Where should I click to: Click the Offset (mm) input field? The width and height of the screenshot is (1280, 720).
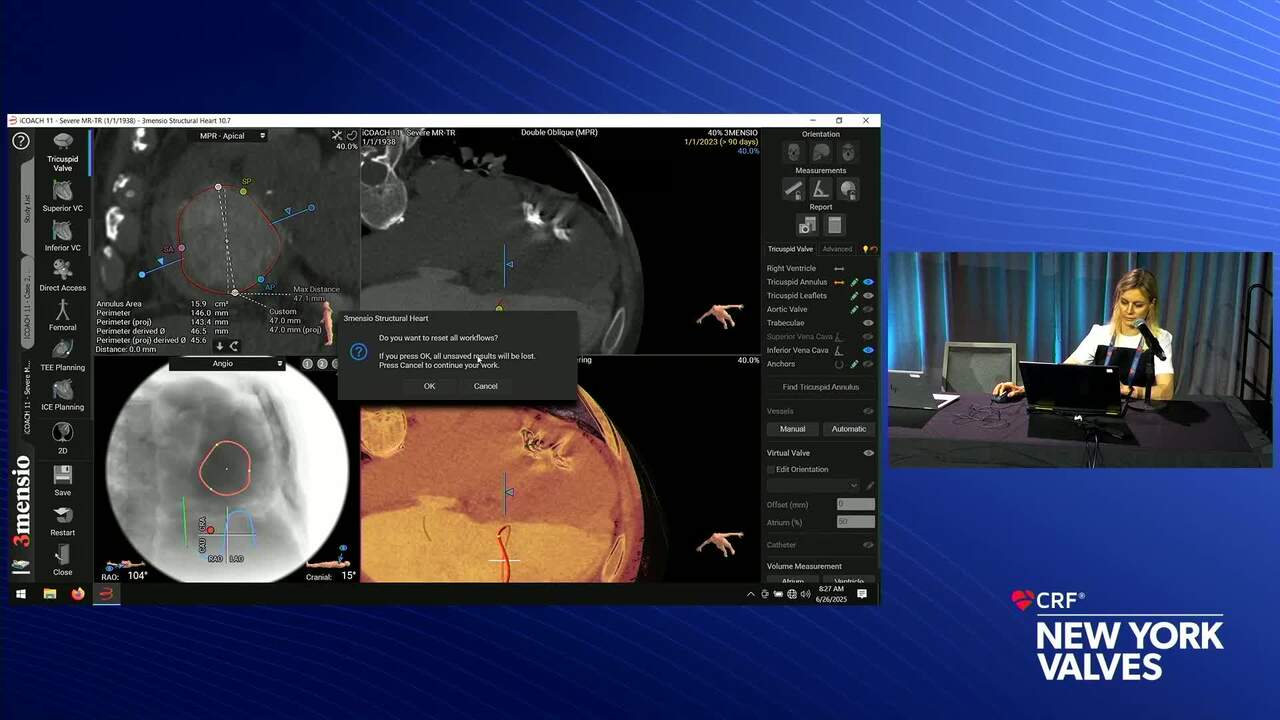click(x=855, y=504)
